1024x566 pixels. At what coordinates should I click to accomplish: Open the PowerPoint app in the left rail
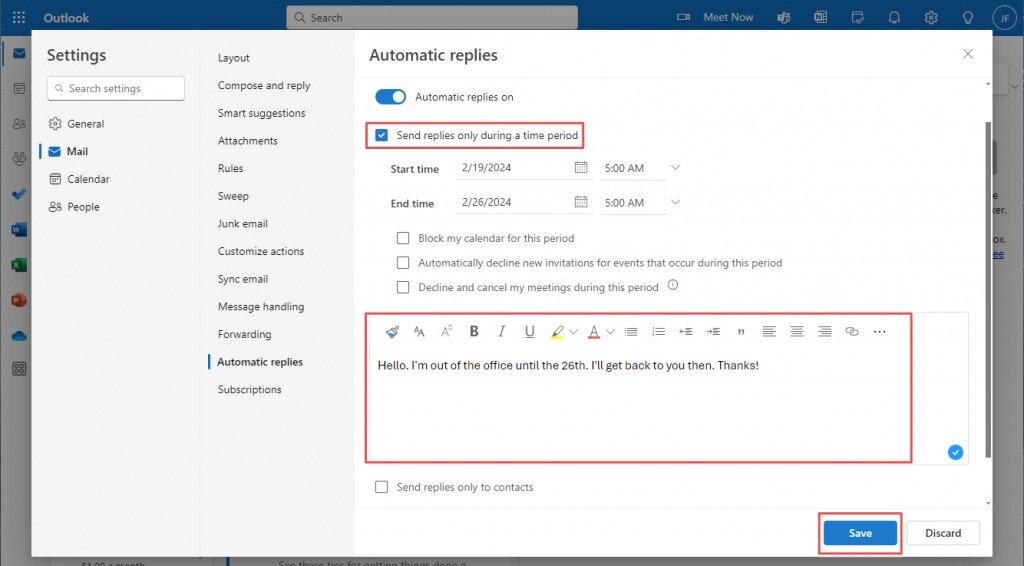point(19,300)
